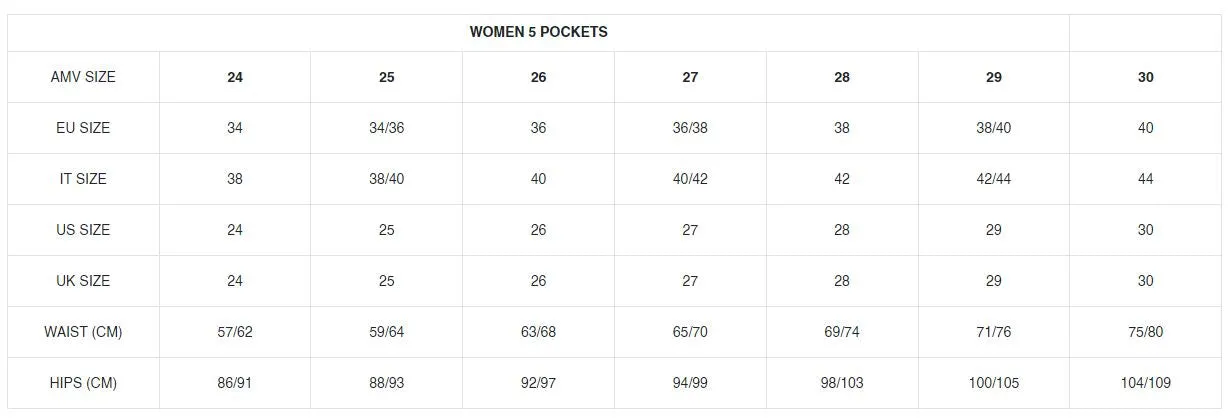This screenshot has width=1232, height=418.
Task: Click the waist 57/62 cell
Action: [x=235, y=332]
